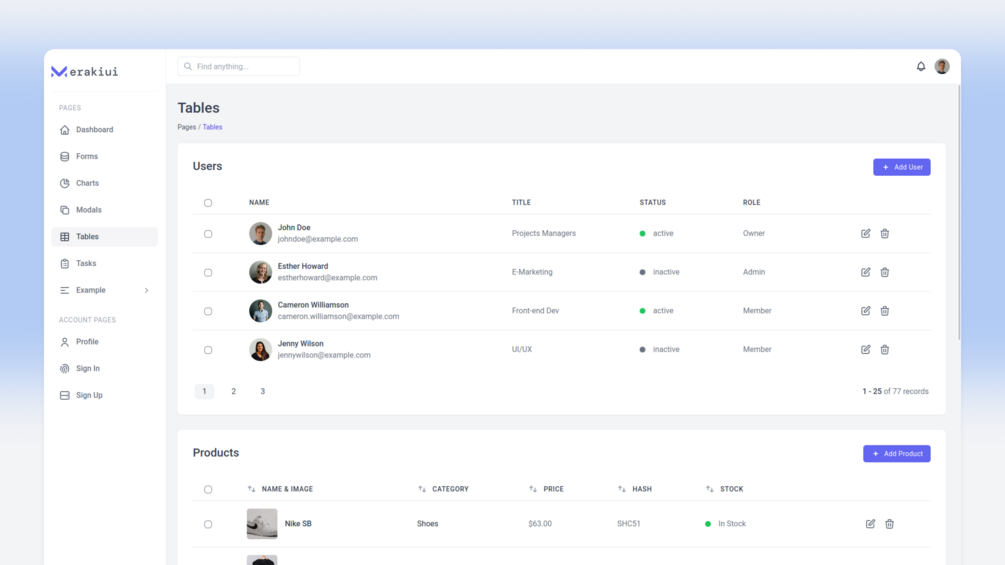Image resolution: width=1005 pixels, height=565 pixels.
Task: Click the Add Product button
Action: coord(896,454)
